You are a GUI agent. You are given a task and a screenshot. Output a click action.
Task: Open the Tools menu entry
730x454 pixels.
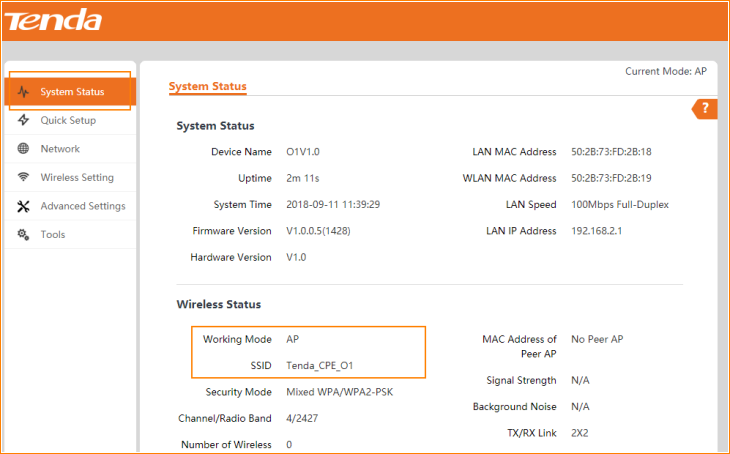tap(53, 234)
